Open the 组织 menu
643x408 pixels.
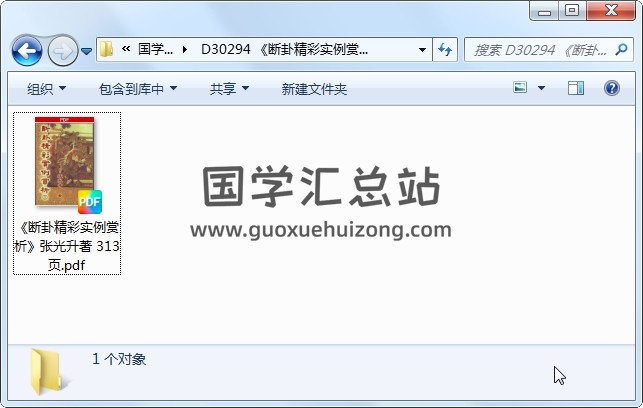pos(46,89)
